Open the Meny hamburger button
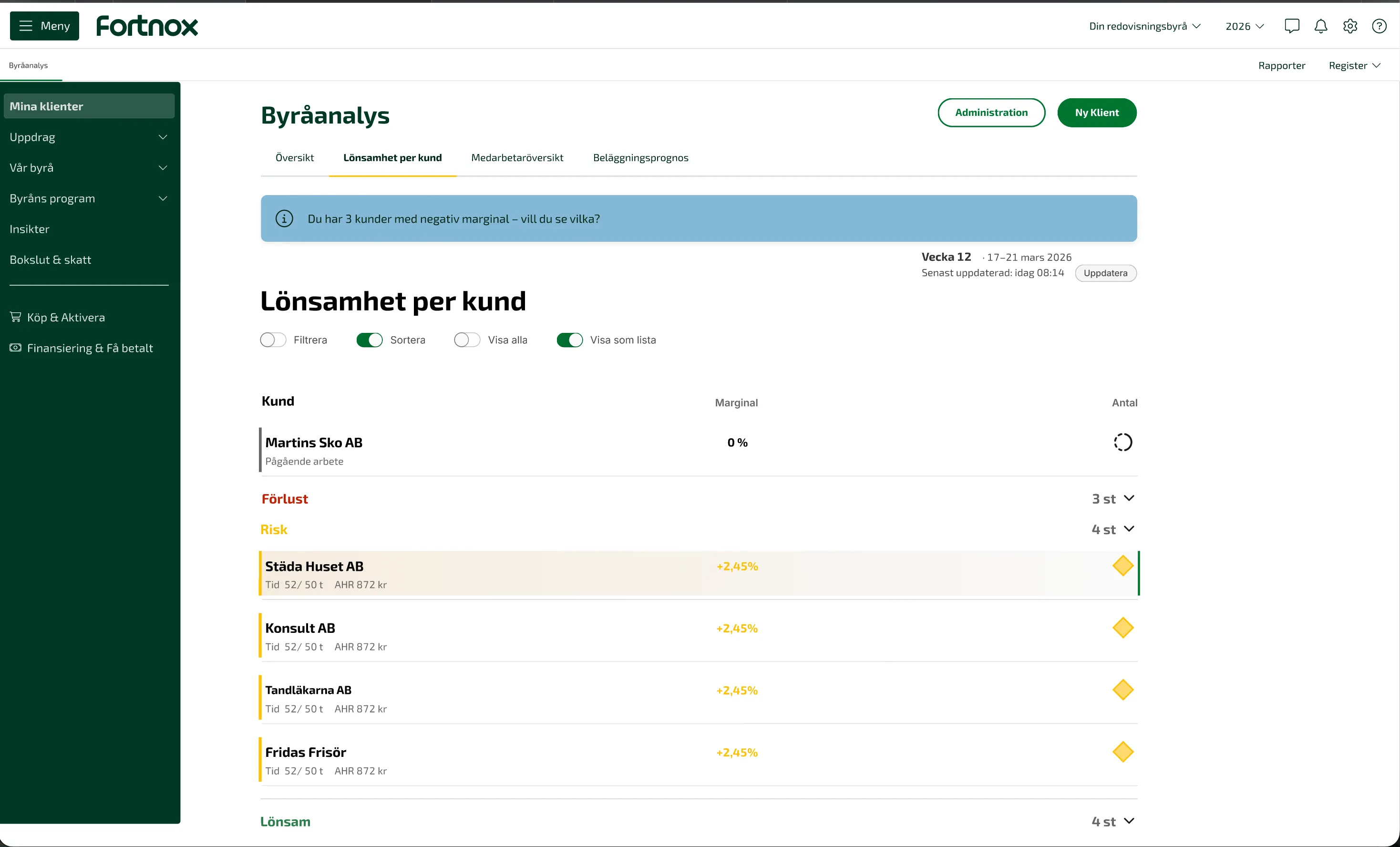 44,26
